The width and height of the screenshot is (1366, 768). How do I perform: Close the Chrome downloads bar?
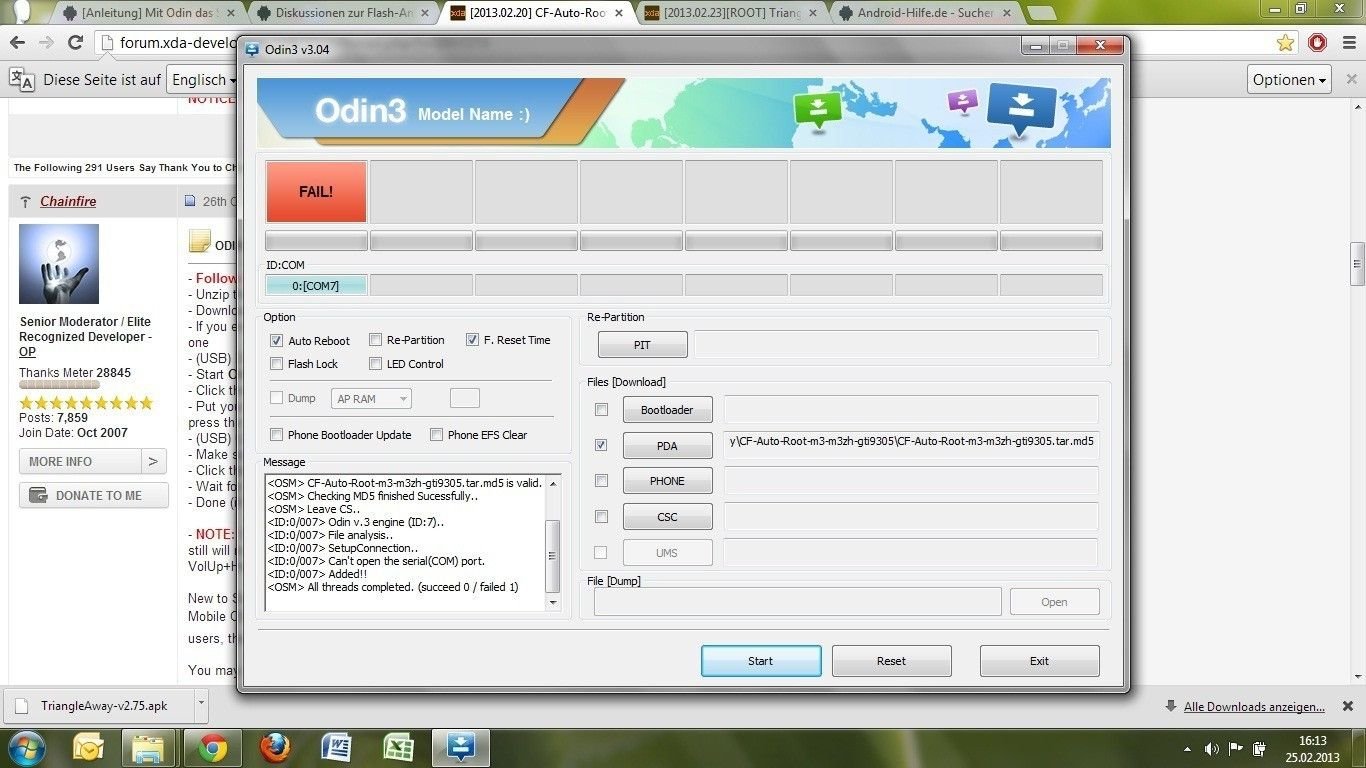(1347, 706)
